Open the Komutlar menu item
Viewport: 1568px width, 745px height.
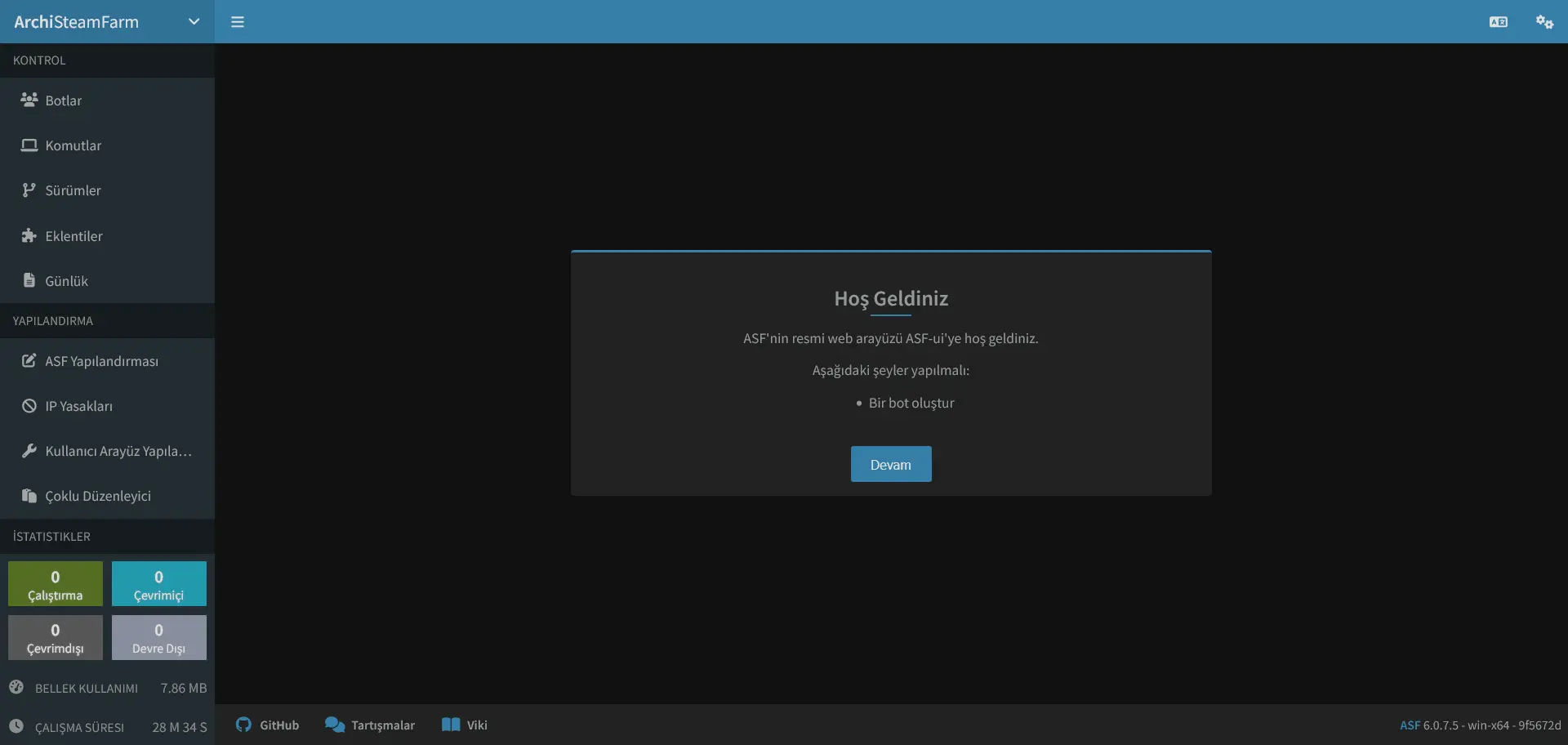click(107, 145)
